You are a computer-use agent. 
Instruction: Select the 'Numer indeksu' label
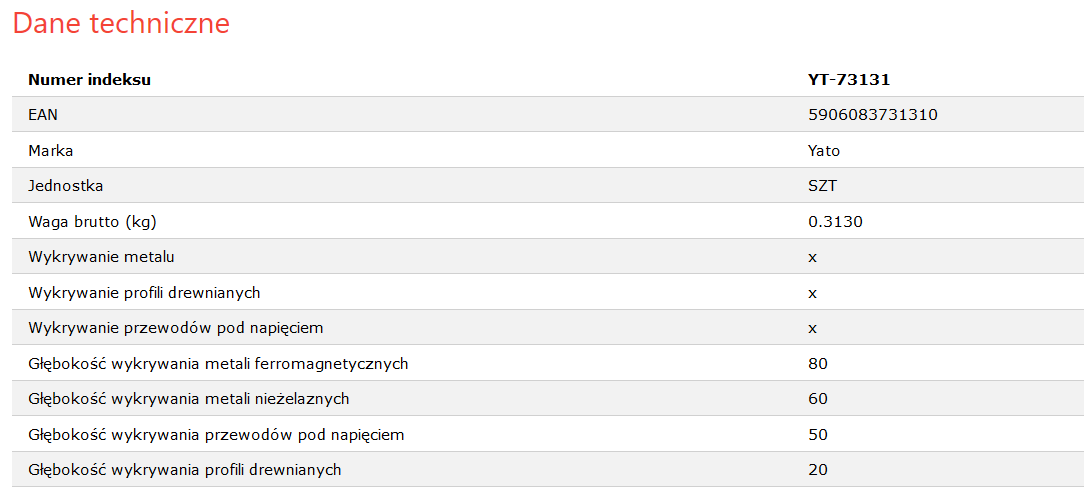(x=90, y=80)
